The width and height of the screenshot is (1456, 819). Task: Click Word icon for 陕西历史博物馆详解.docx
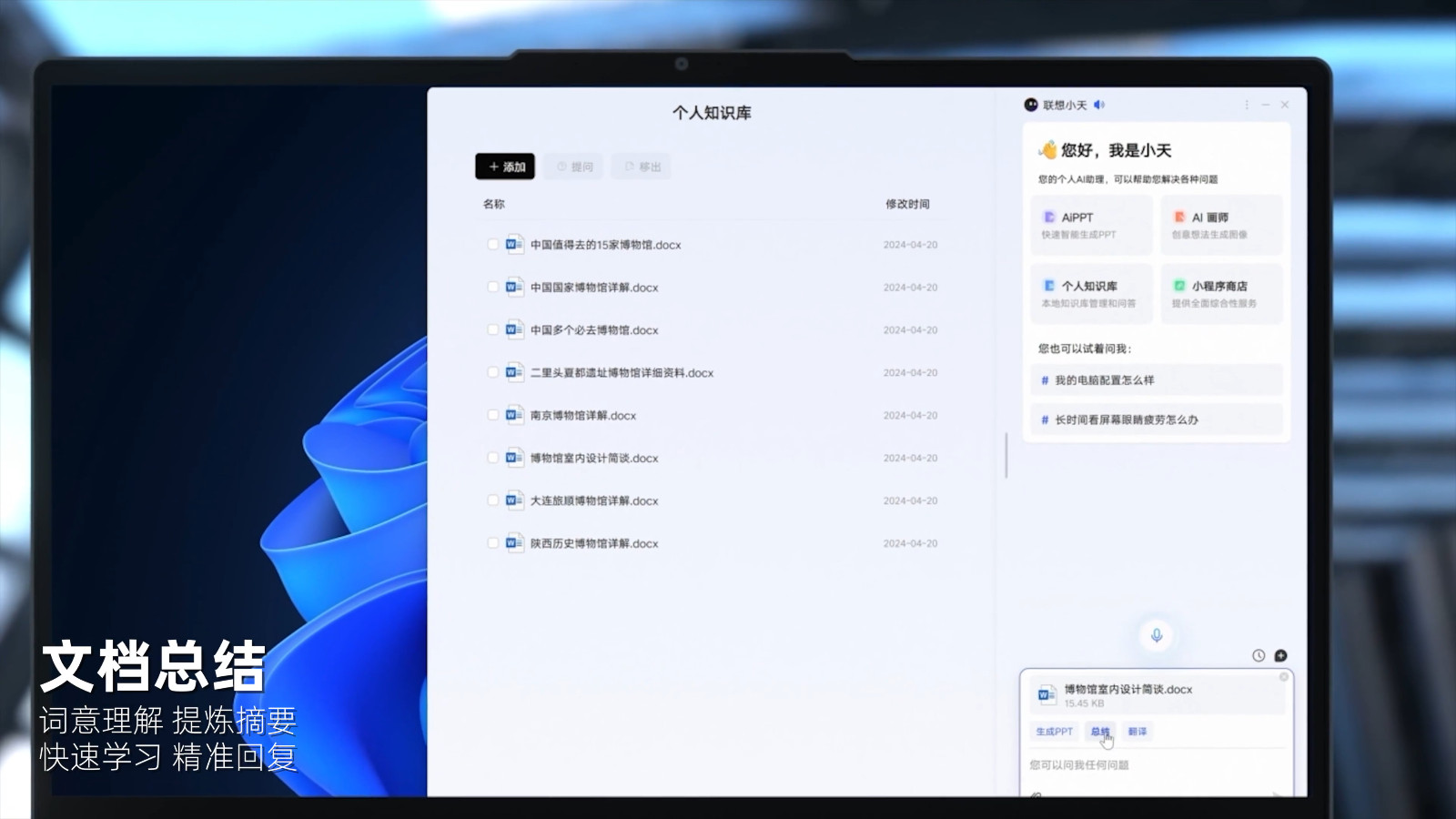coord(514,543)
